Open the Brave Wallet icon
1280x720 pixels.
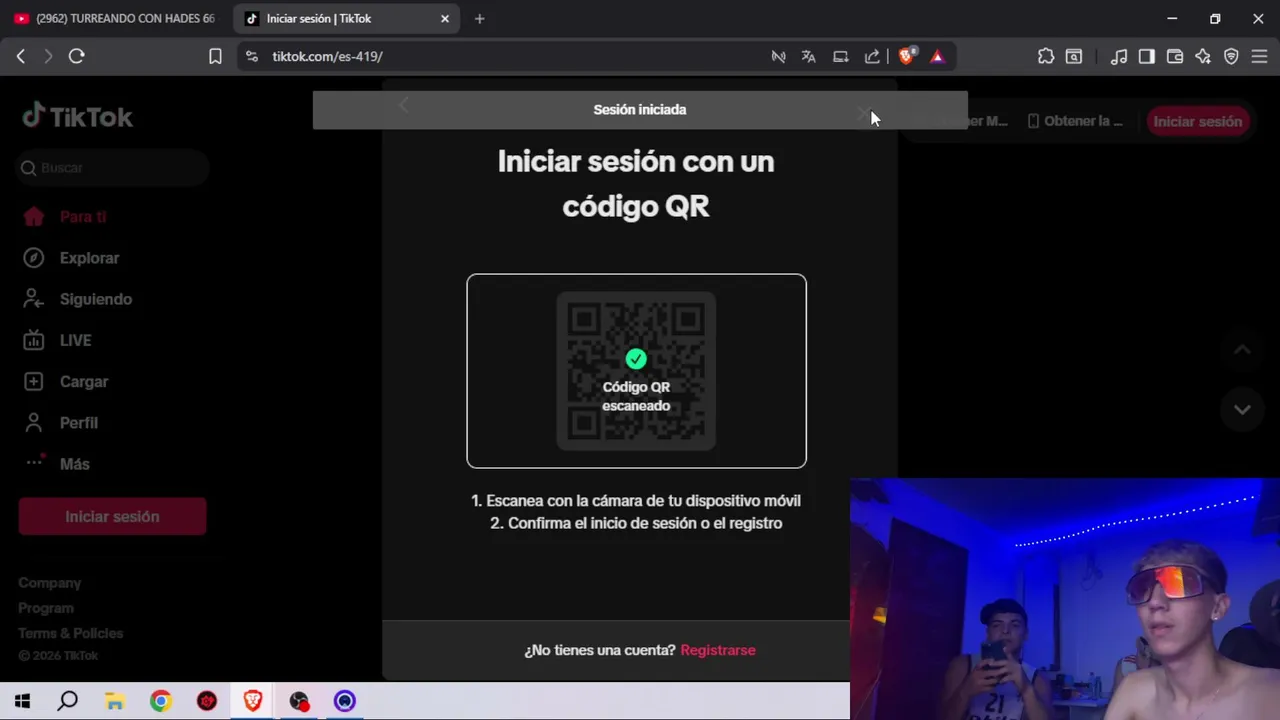tap(1175, 57)
